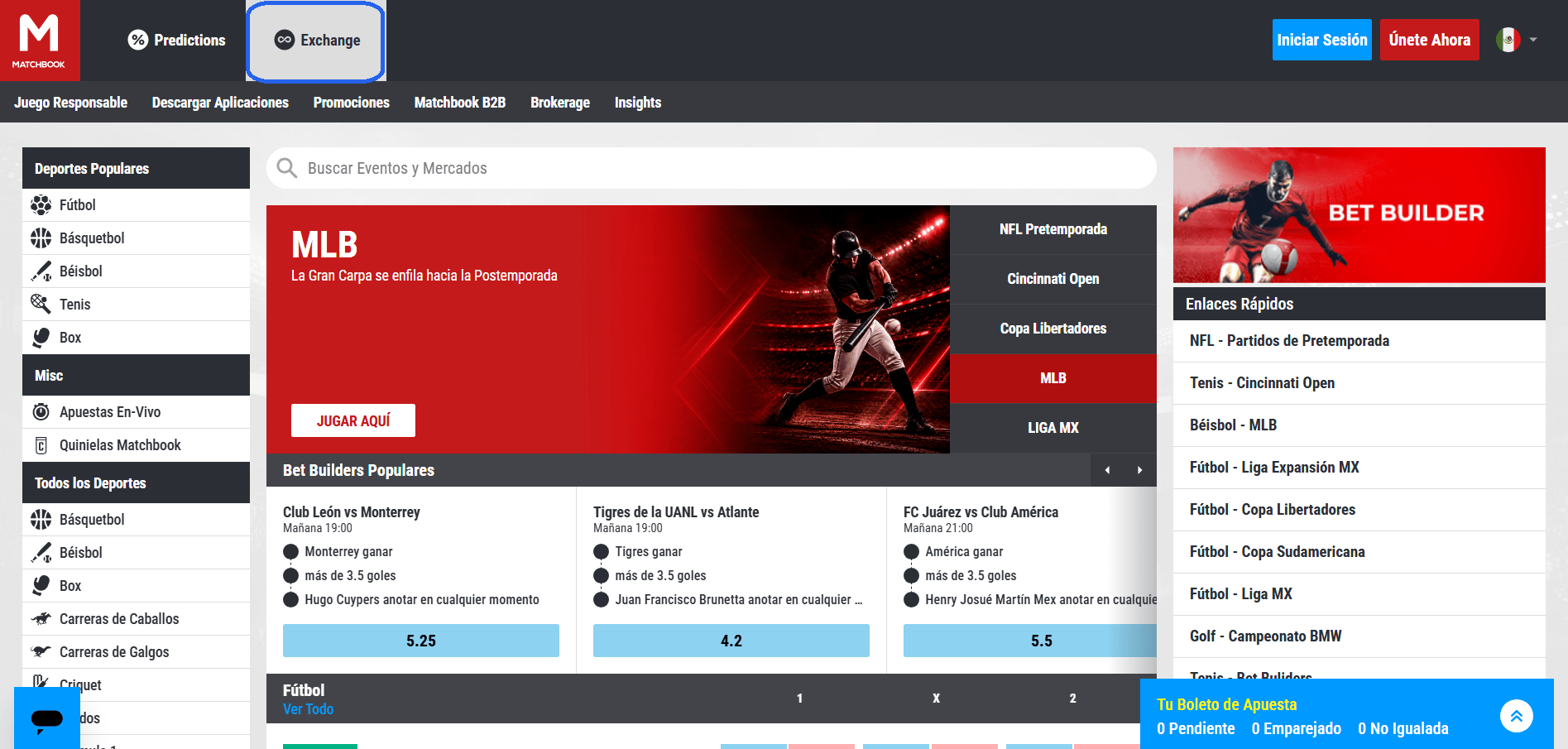This screenshot has height=749, width=1568.
Task: Open Matchbook B2B menu item
Action: point(459,103)
